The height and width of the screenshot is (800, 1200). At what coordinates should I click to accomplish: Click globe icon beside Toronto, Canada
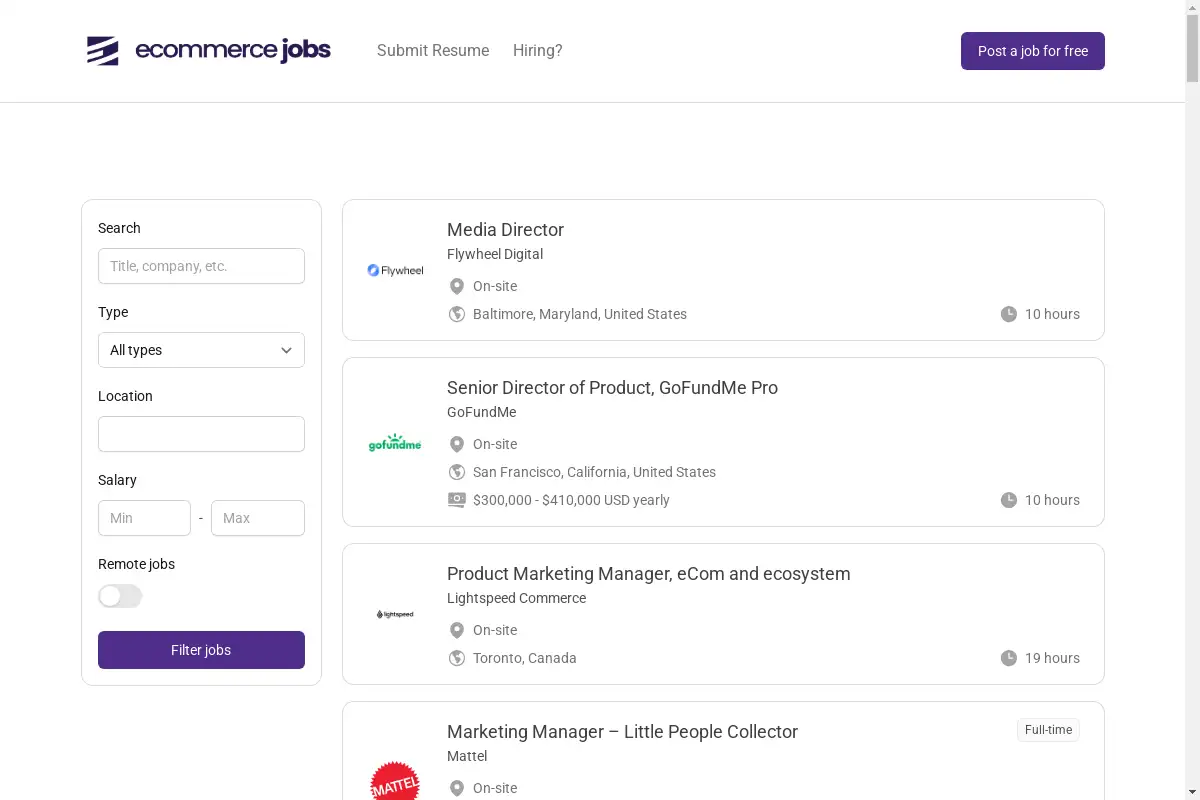click(x=457, y=658)
